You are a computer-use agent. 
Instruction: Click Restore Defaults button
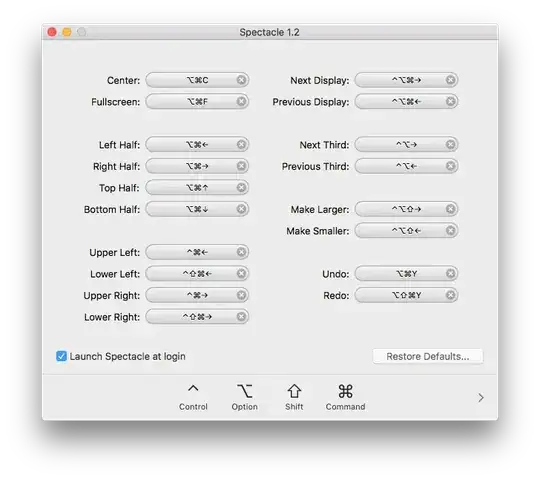pos(428,356)
